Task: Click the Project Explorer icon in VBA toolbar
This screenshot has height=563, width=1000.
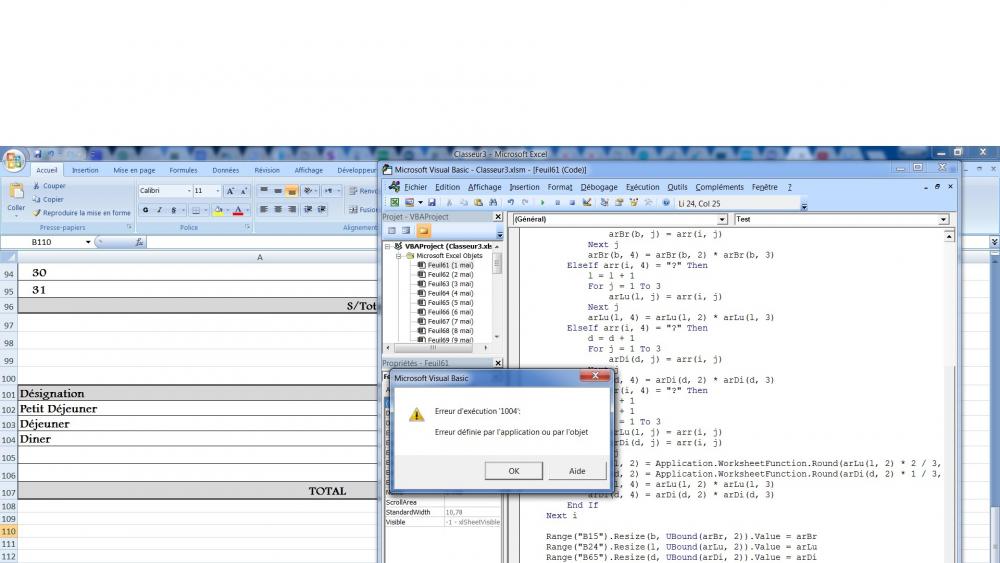Action: coord(604,203)
